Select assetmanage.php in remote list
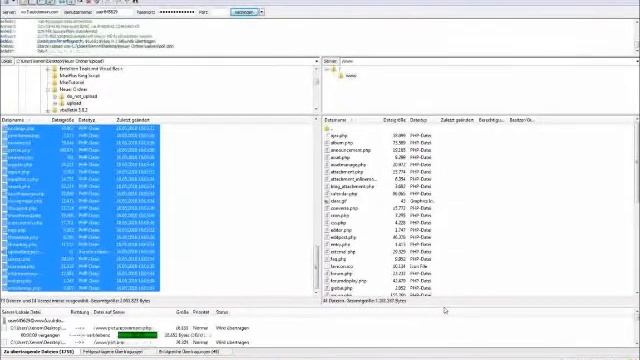 (348, 165)
